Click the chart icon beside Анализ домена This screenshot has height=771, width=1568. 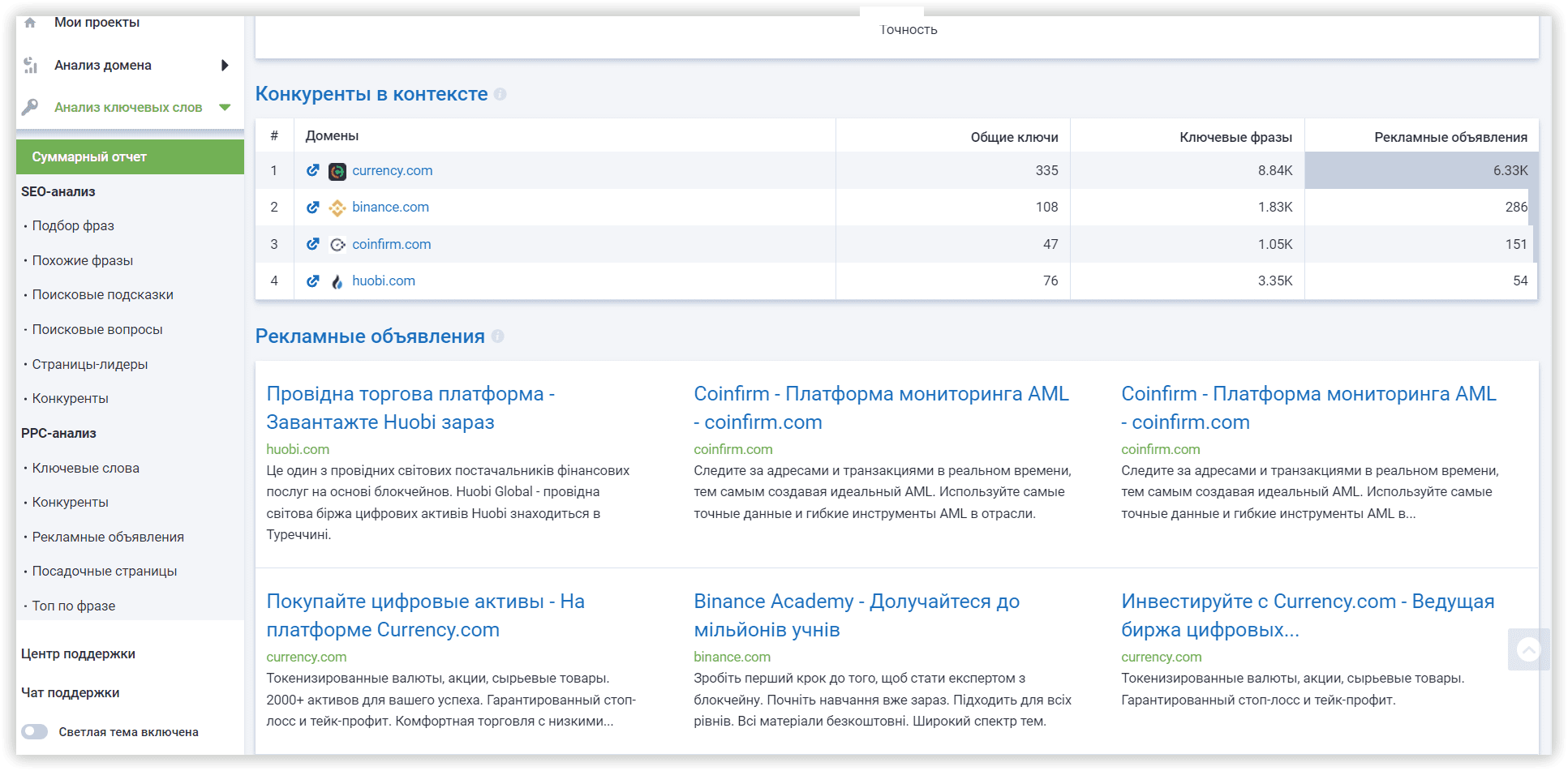30,65
